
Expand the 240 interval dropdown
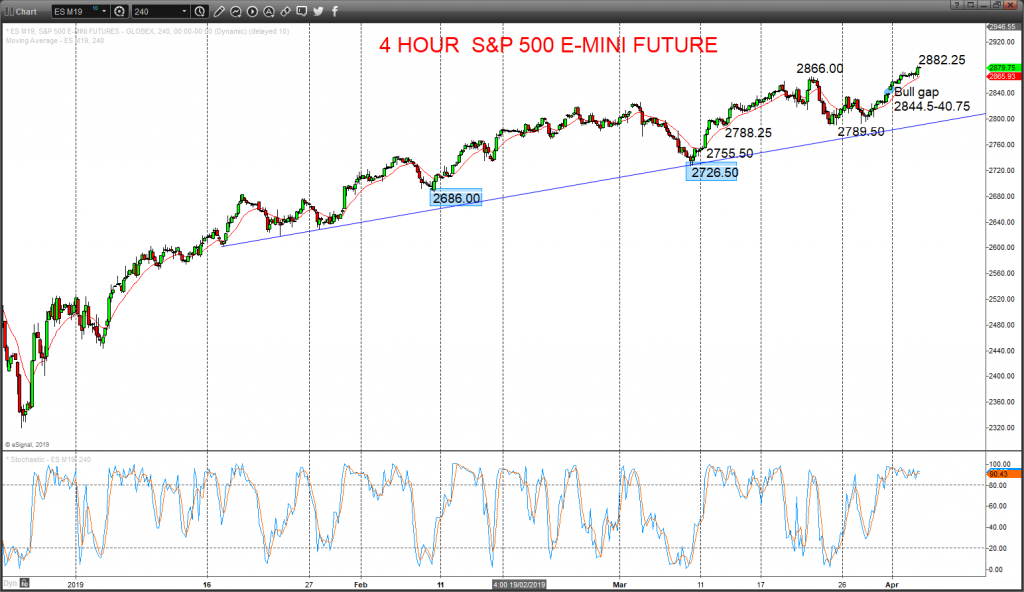click(184, 11)
